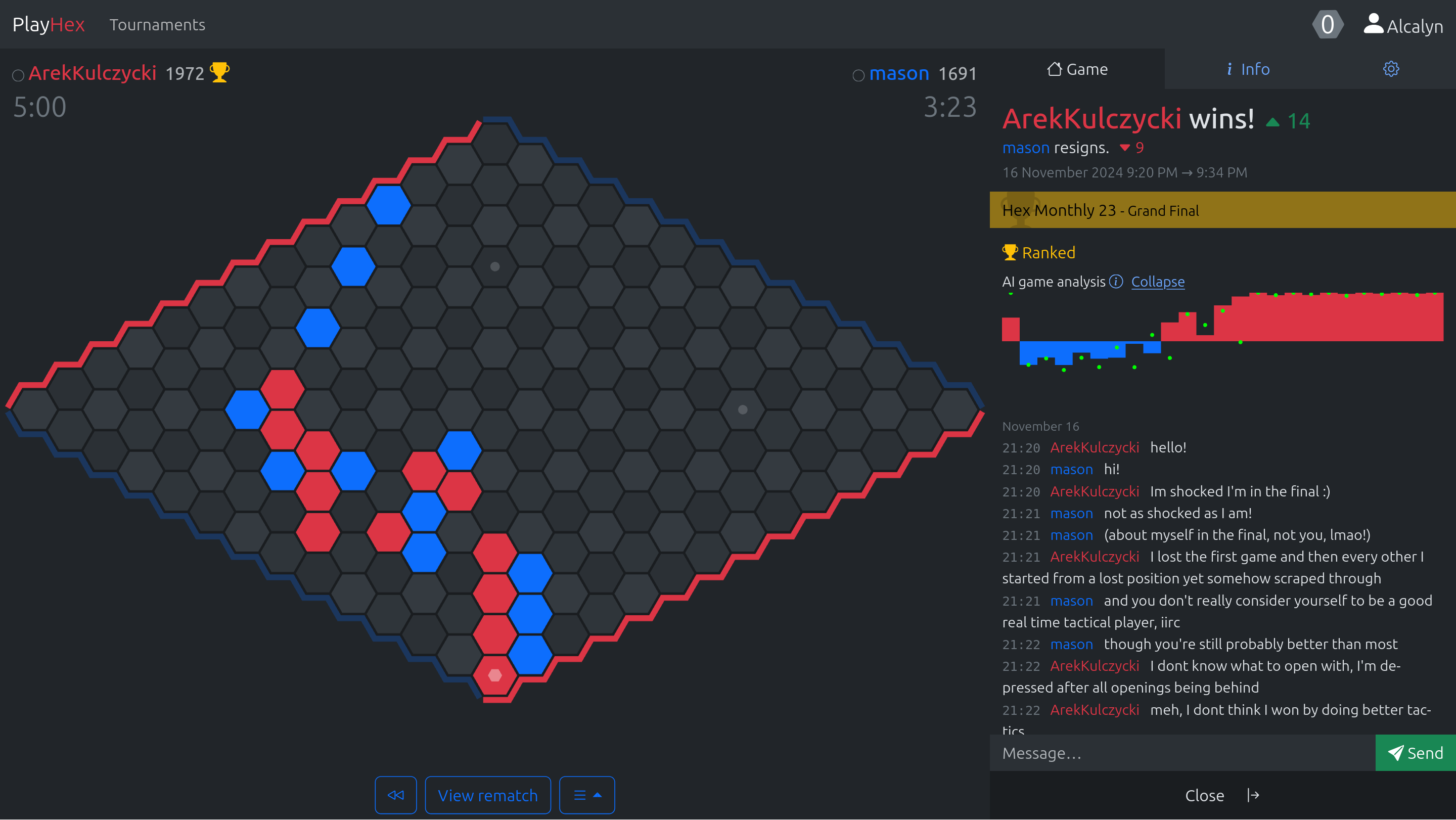This screenshot has height=820, width=1456.
Task: Click the last-move red hex at bottom
Action: (494, 675)
